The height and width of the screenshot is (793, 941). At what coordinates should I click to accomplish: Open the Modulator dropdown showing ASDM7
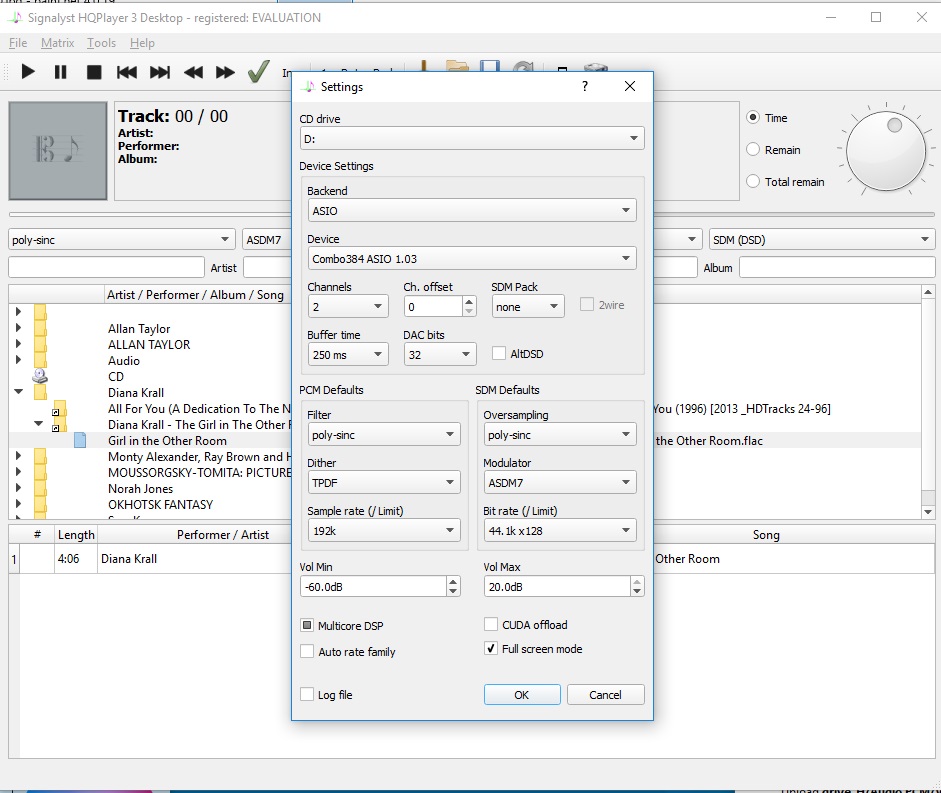point(559,482)
